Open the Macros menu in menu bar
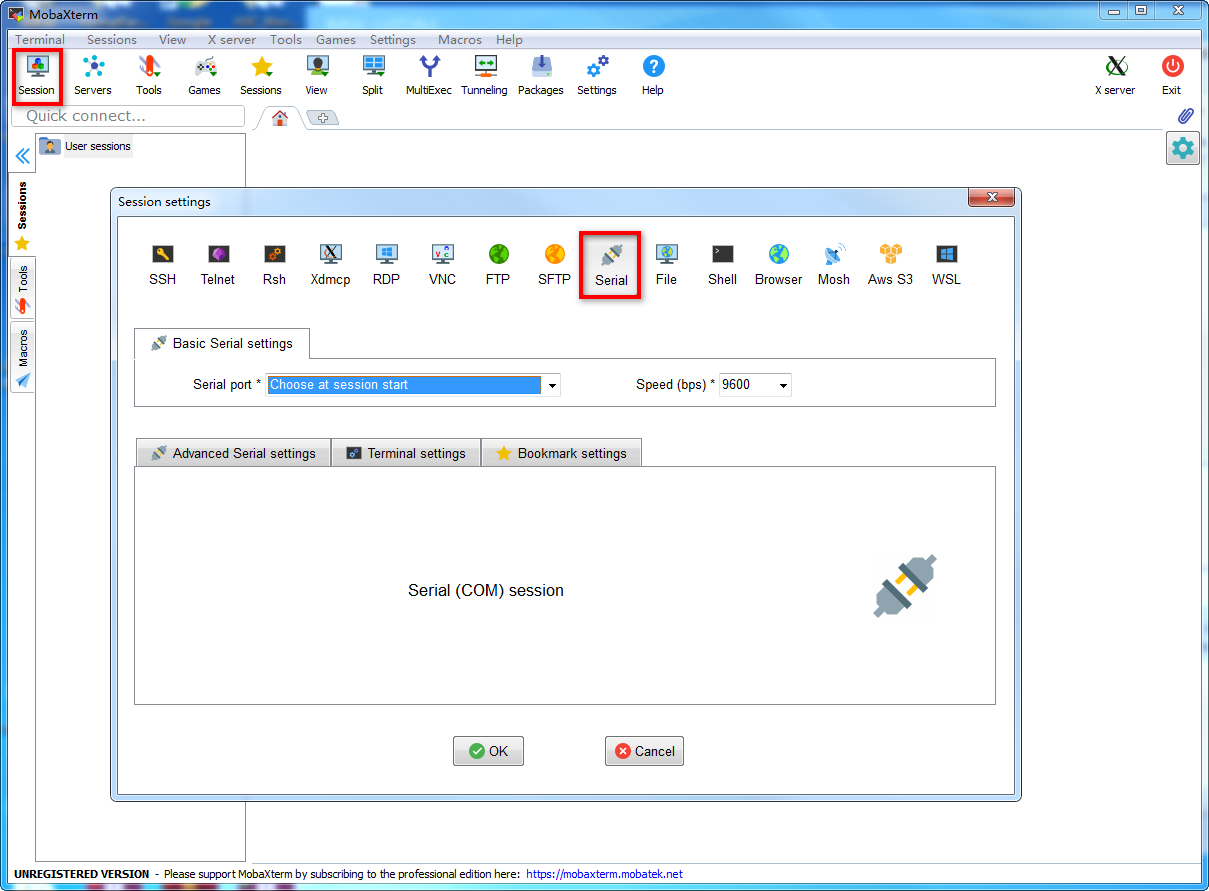 (x=460, y=40)
